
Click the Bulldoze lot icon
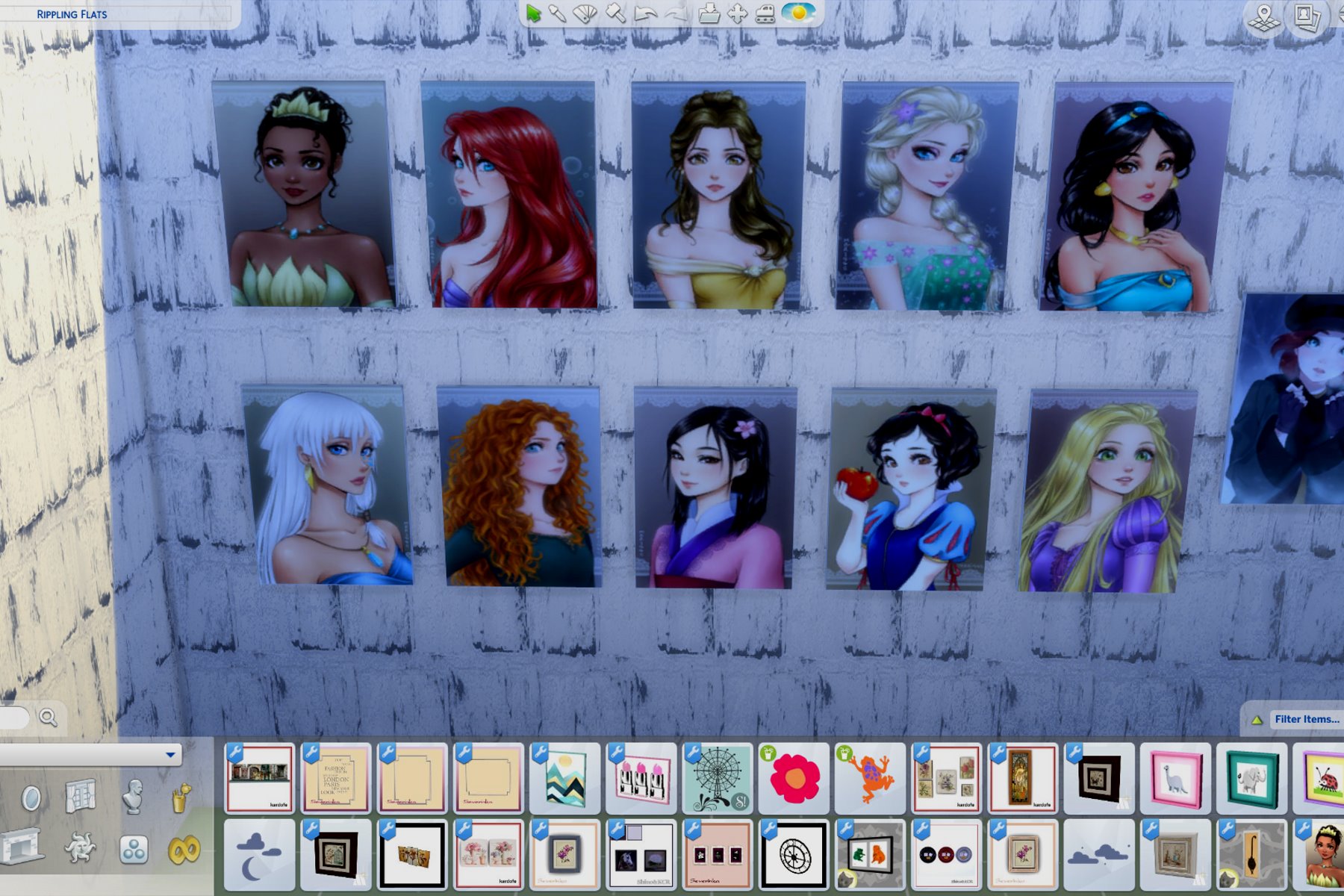click(x=765, y=13)
